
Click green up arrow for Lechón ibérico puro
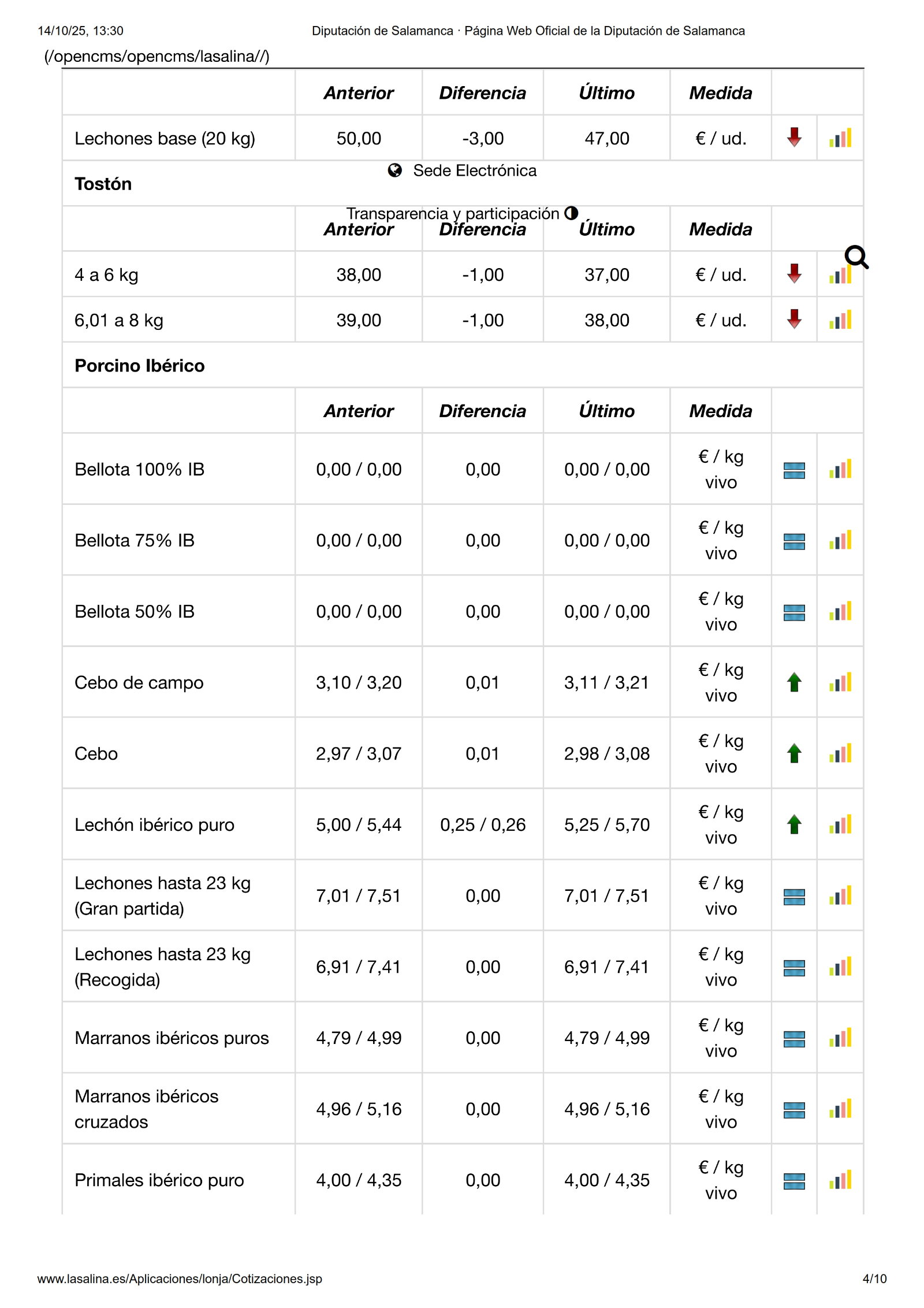794,824
